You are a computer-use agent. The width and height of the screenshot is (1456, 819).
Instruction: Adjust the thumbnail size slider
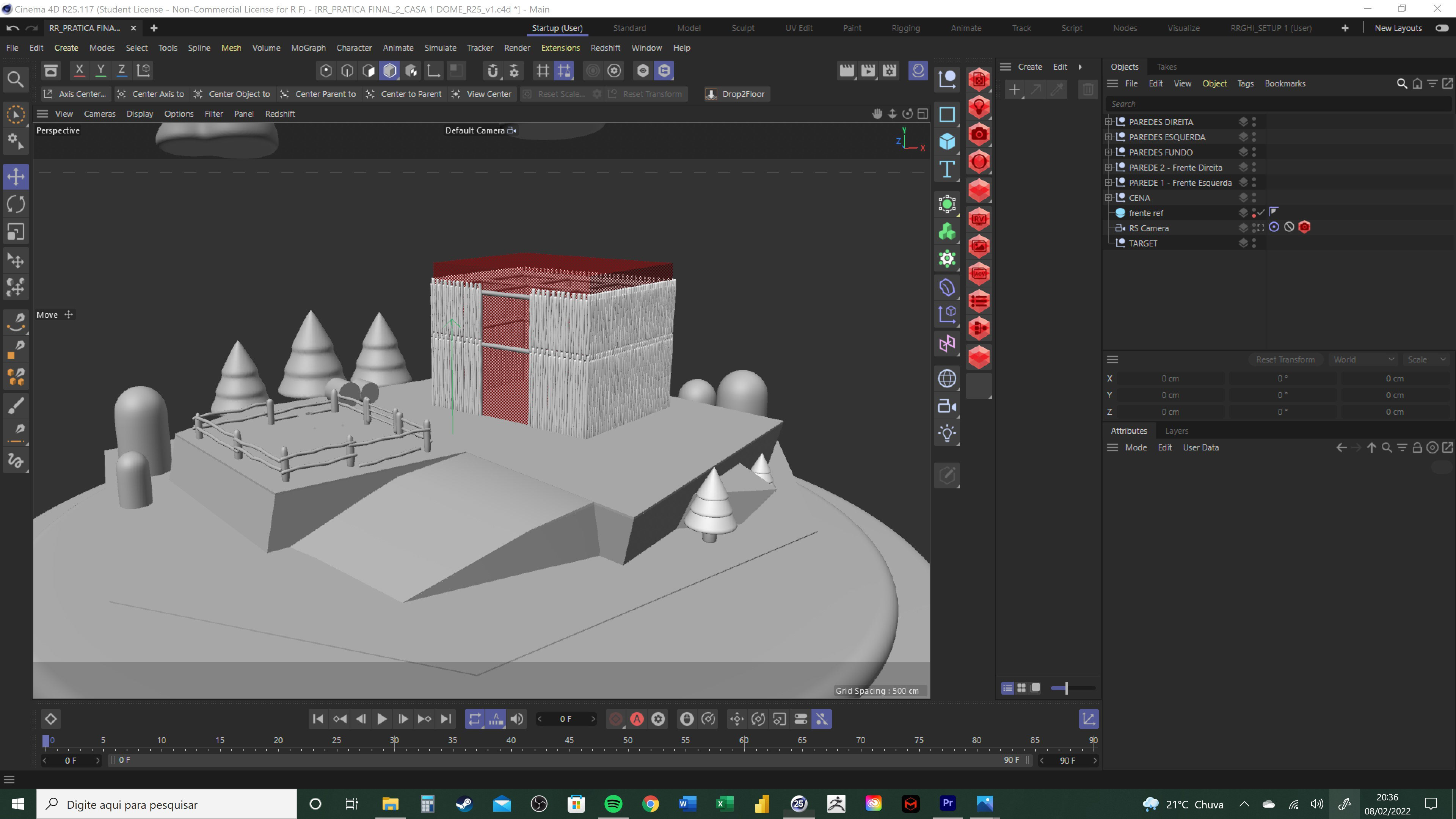1066,688
